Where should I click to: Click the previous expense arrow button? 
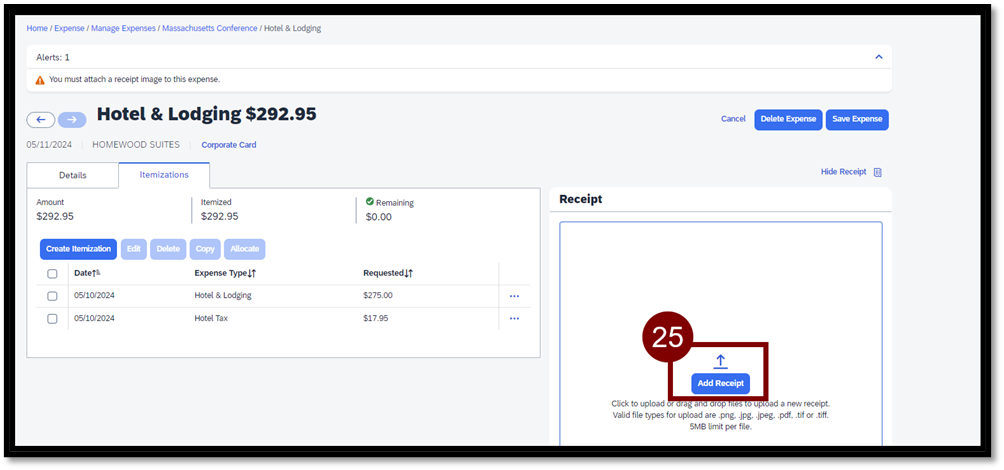pos(41,120)
